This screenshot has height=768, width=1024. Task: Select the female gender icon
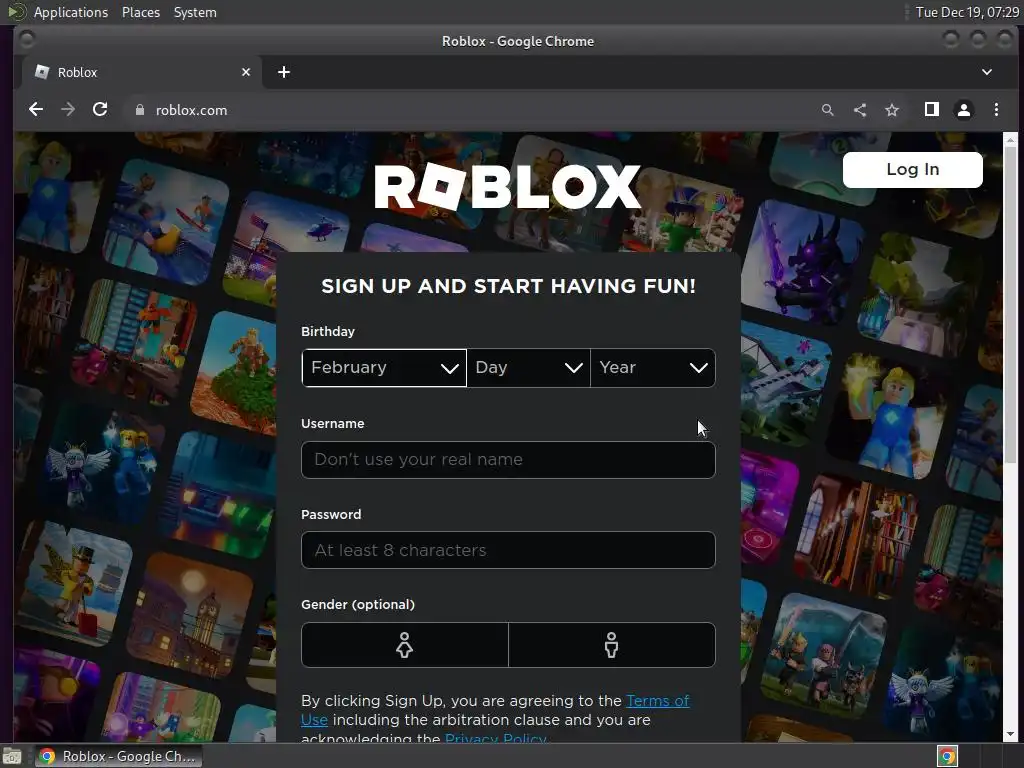pyautogui.click(x=404, y=645)
